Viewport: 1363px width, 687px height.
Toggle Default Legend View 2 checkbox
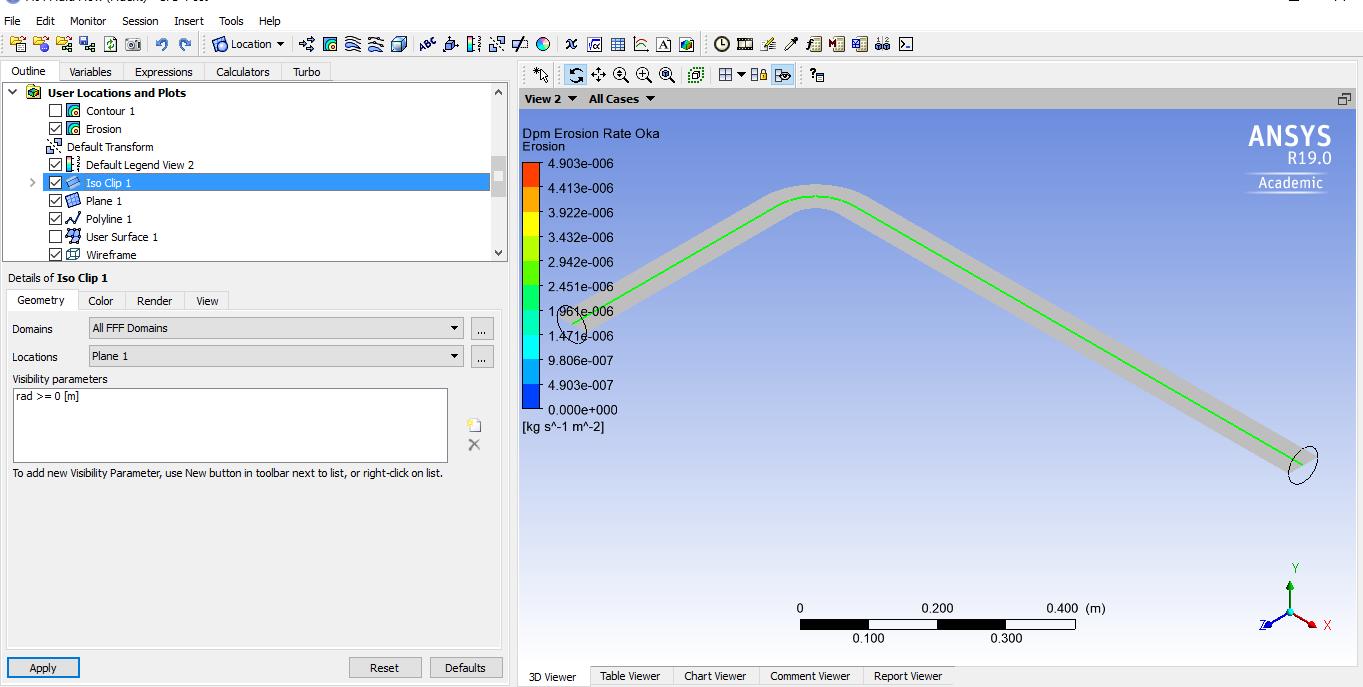[x=56, y=165]
